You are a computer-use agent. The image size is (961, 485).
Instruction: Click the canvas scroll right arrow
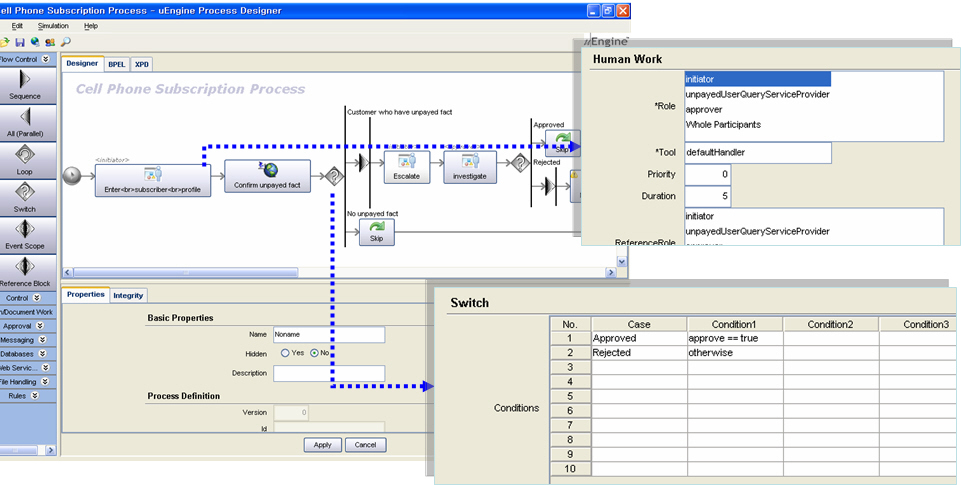610,272
